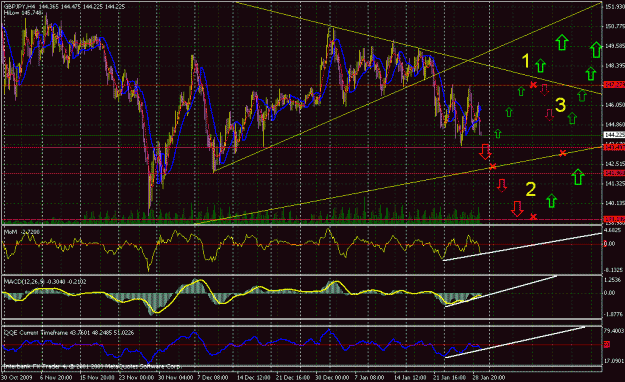Click the 14 Jan 12:00 date label
This screenshot has height=382, width=625.
[410, 377]
